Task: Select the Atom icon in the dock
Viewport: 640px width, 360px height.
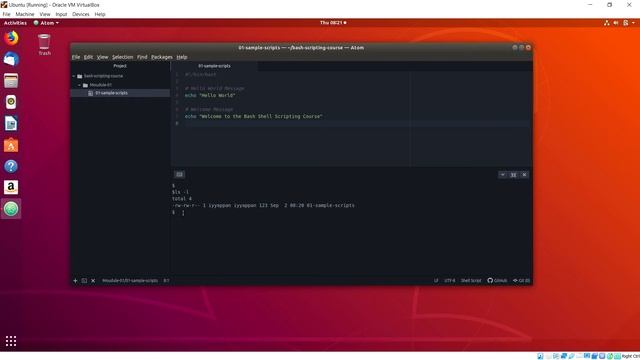Action: [x=11, y=209]
